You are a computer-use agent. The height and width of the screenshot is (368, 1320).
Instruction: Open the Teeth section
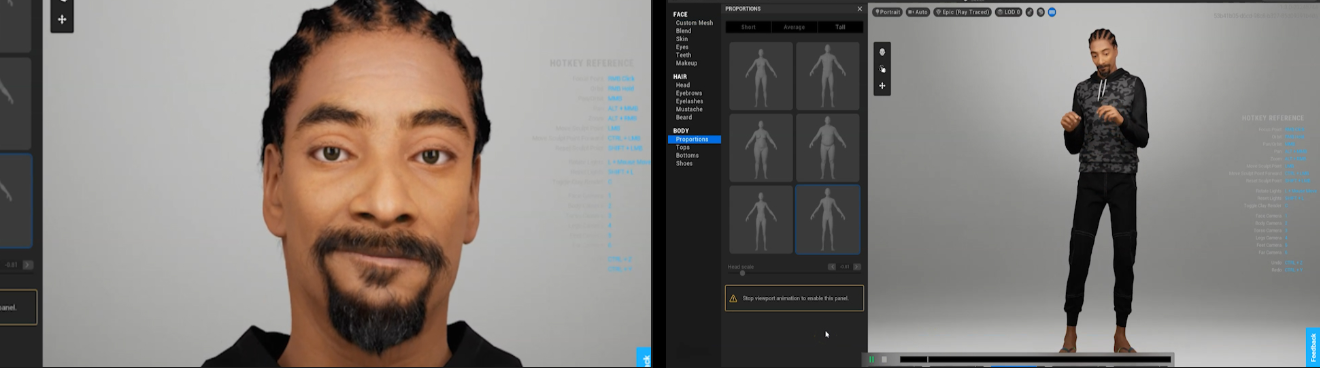683,55
